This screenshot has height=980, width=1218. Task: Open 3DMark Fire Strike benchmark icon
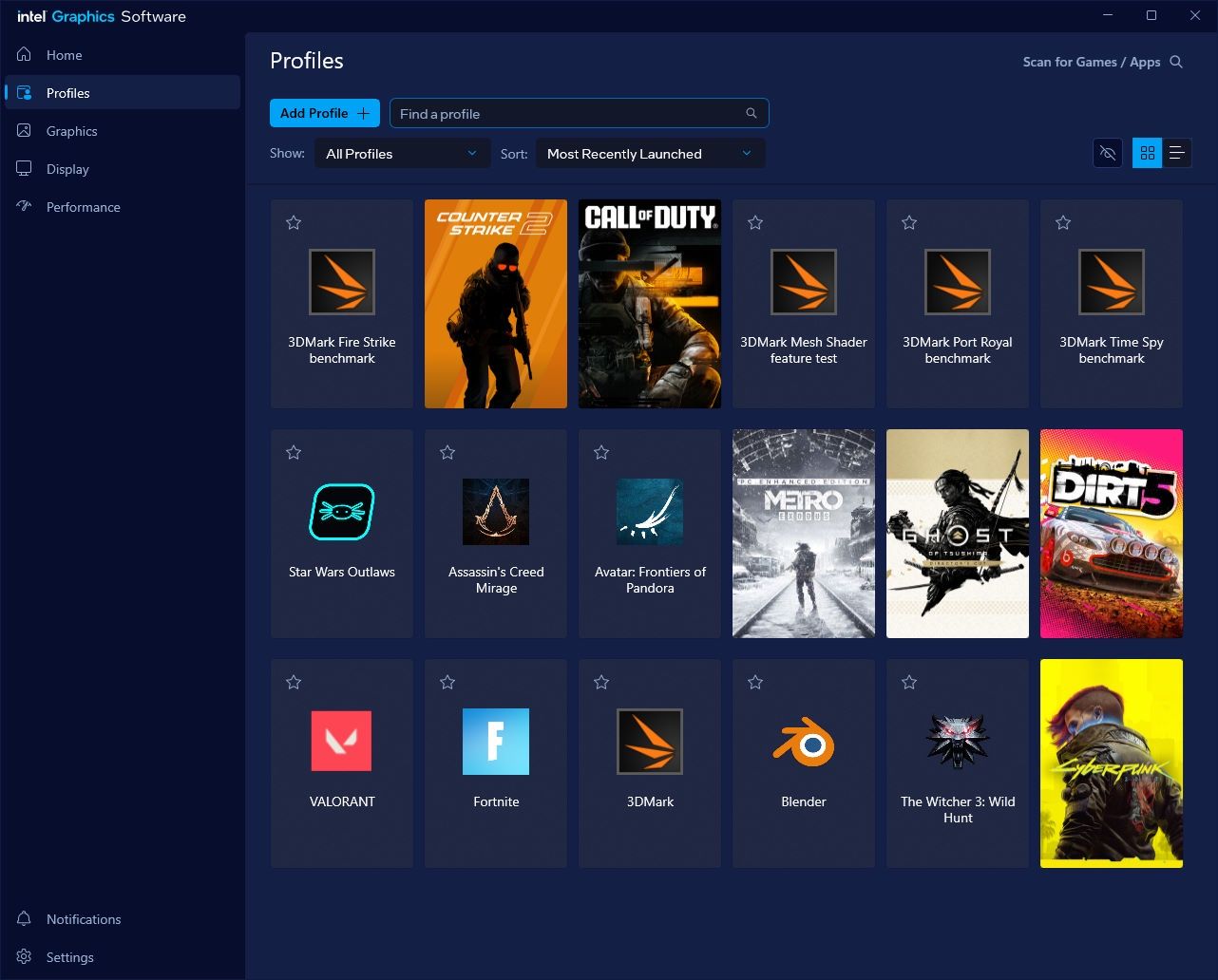pyautogui.click(x=342, y=282)
